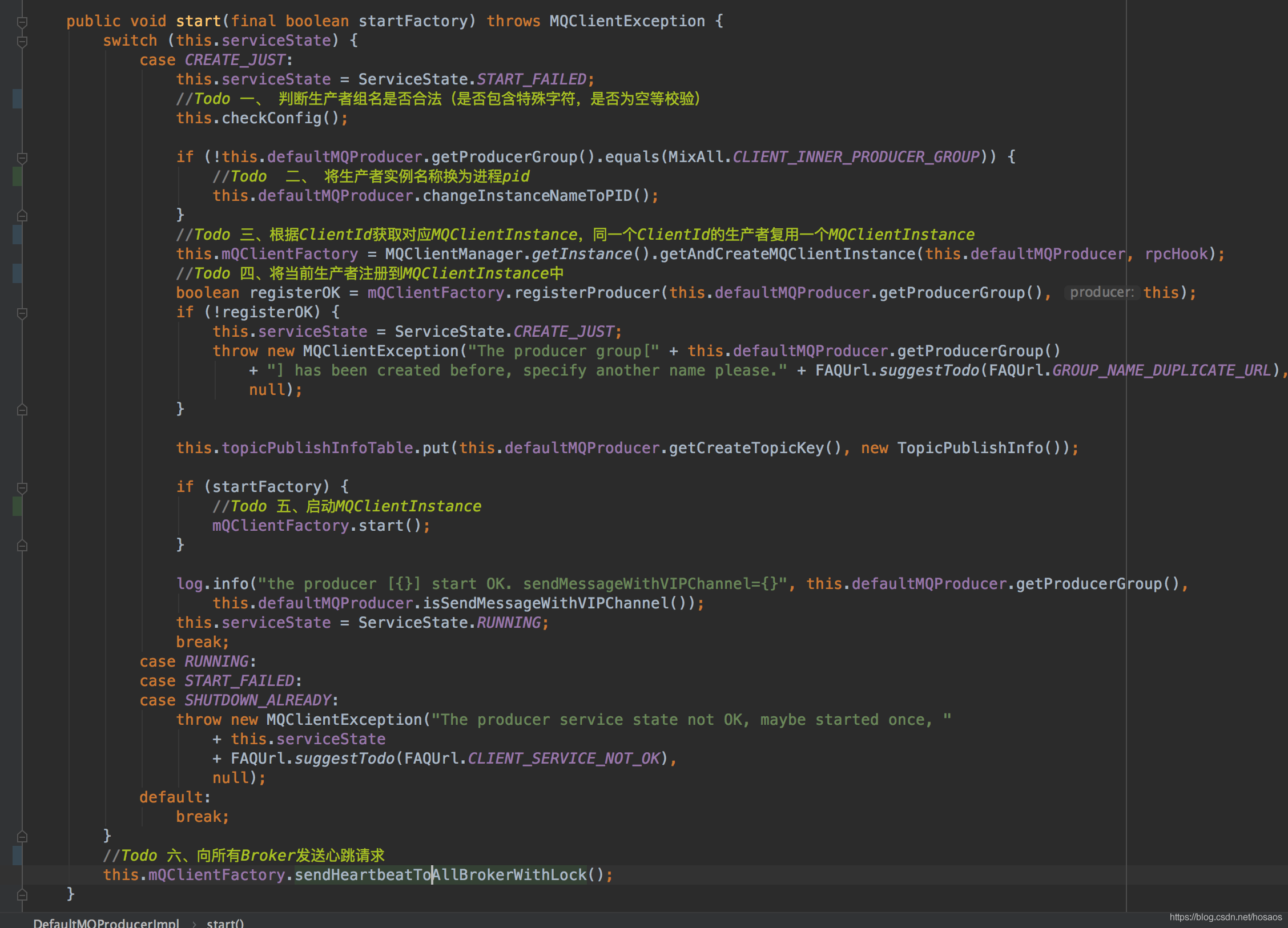Fold the if (startFactory) block
This screenshot has width=1288, height=928.
[x=22, y=488]
